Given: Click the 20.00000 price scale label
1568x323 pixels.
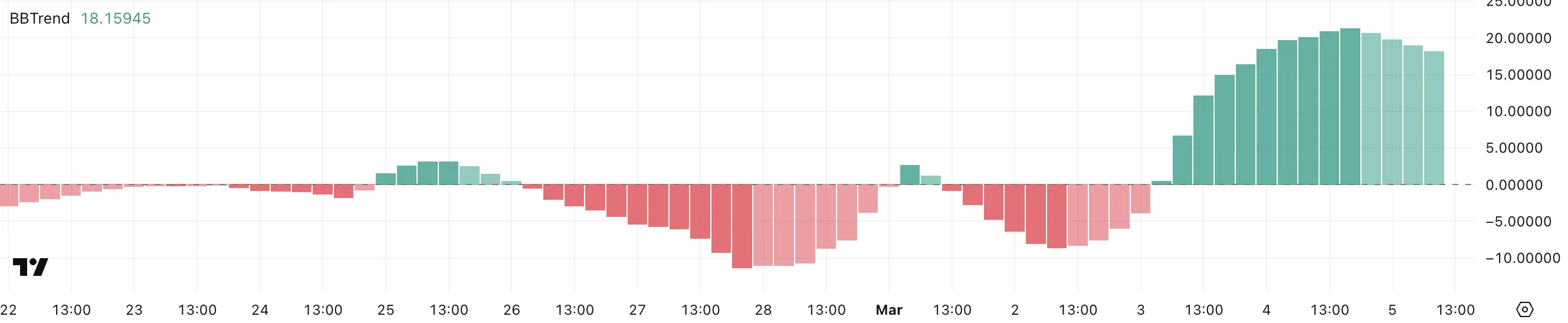Looking at the screenshot, I should (x=1518, y=38).
